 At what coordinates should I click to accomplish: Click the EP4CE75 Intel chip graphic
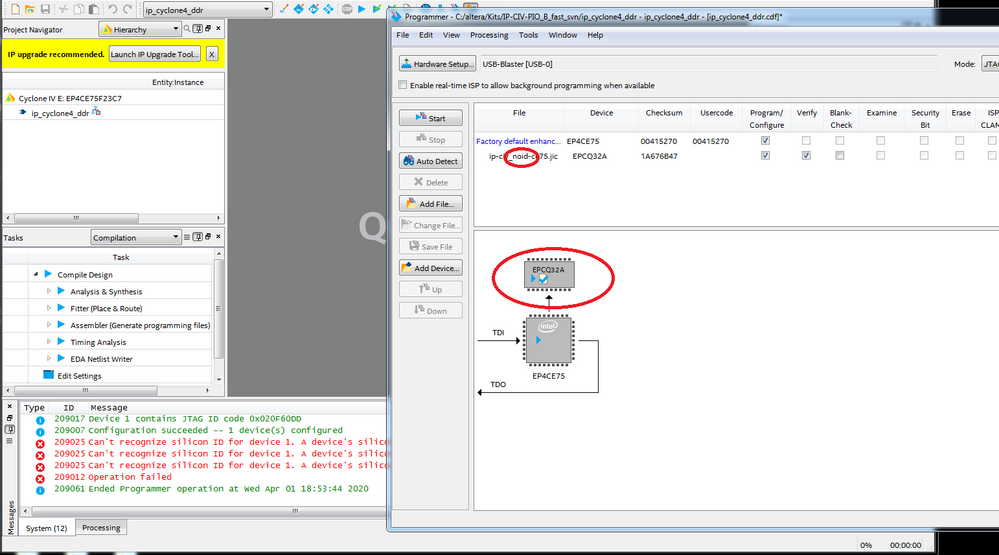point(548,341)
